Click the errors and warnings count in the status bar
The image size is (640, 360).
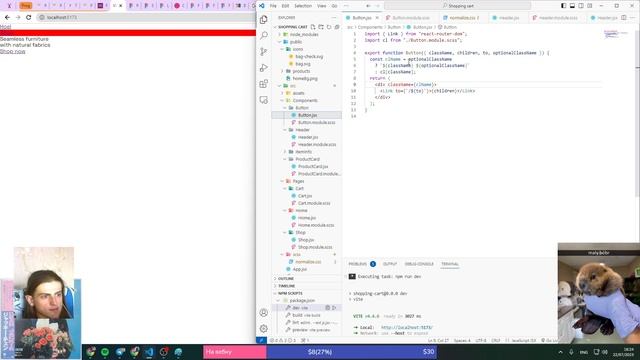pos(283,340)
